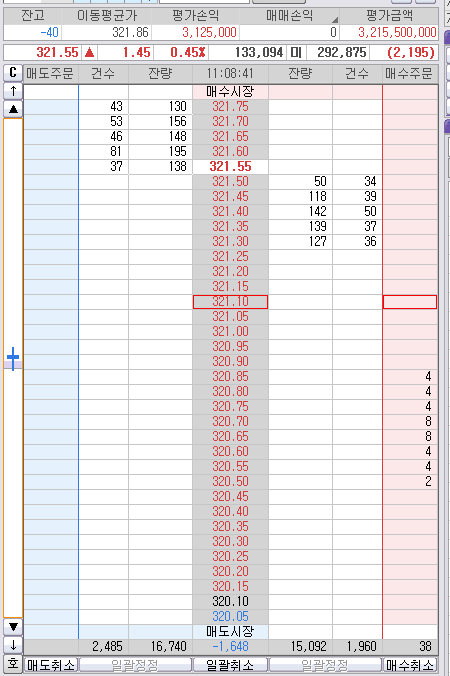
Task: Select price 320.50 in ladder
Action: click(230, 482)
